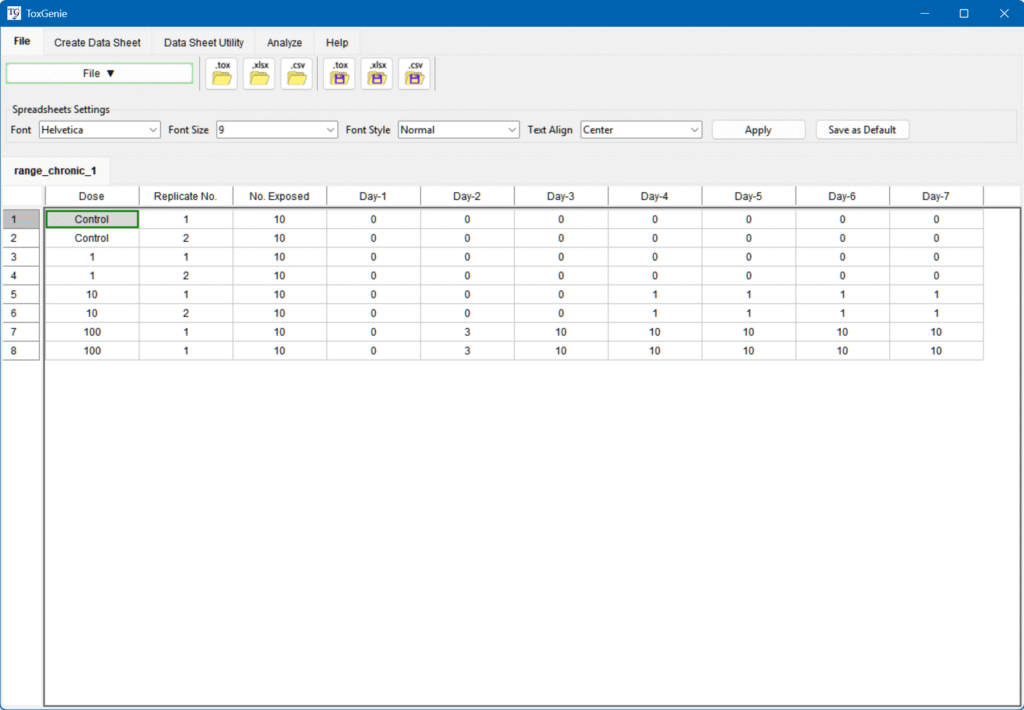1024x710 pixels.
Task: Switch to the Data Sheet Utility tab
Action: point(203,43)
